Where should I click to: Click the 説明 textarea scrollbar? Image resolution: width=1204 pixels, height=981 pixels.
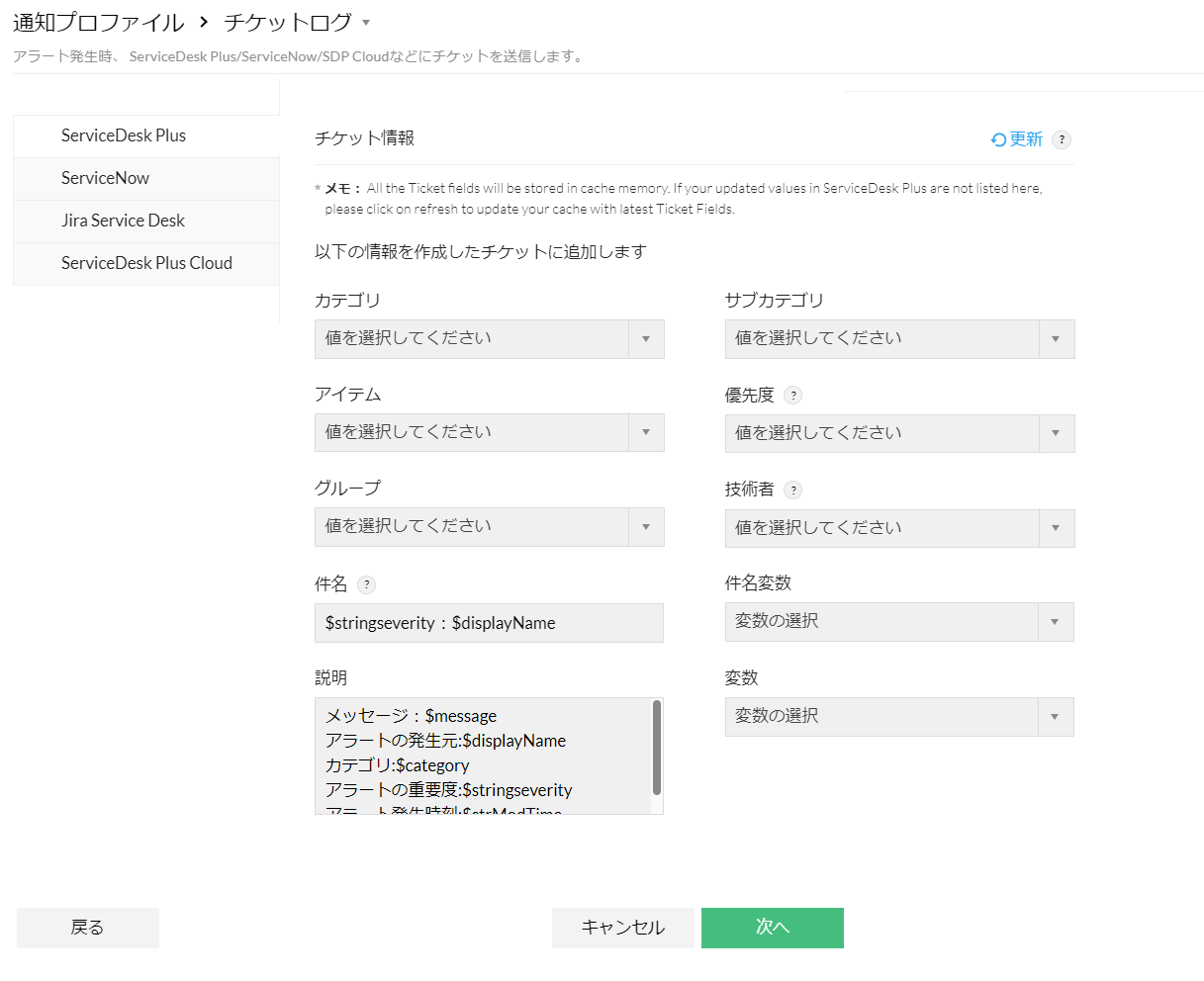coord(657,748)
